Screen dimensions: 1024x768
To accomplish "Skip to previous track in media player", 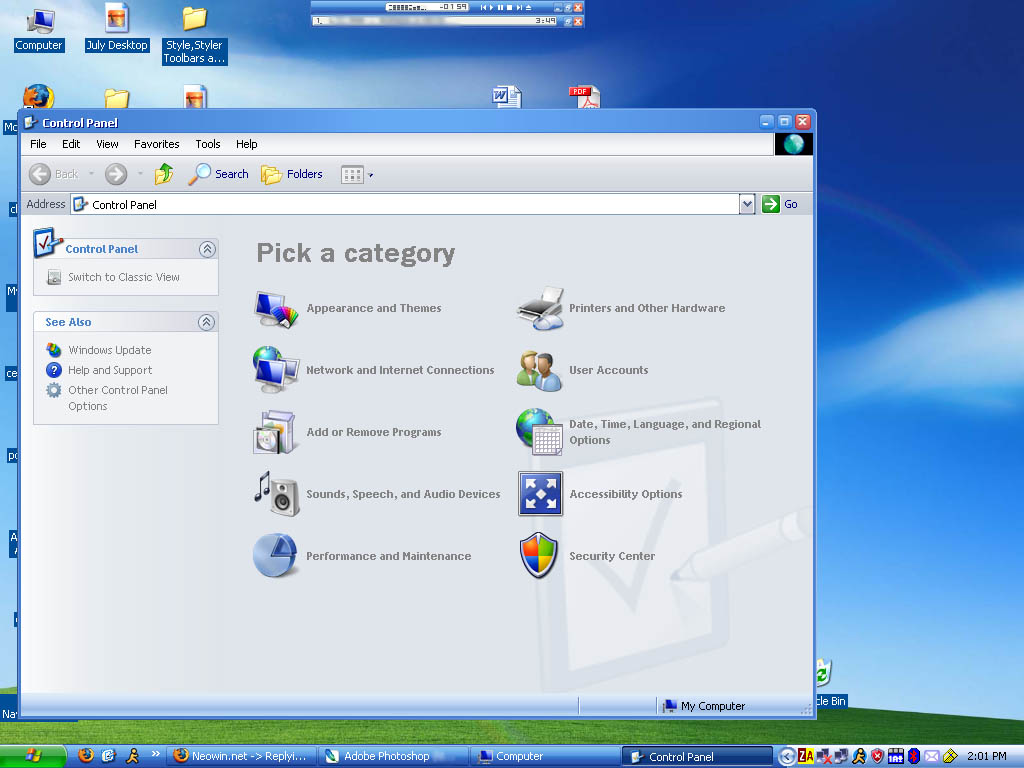I will coord(483,8).
